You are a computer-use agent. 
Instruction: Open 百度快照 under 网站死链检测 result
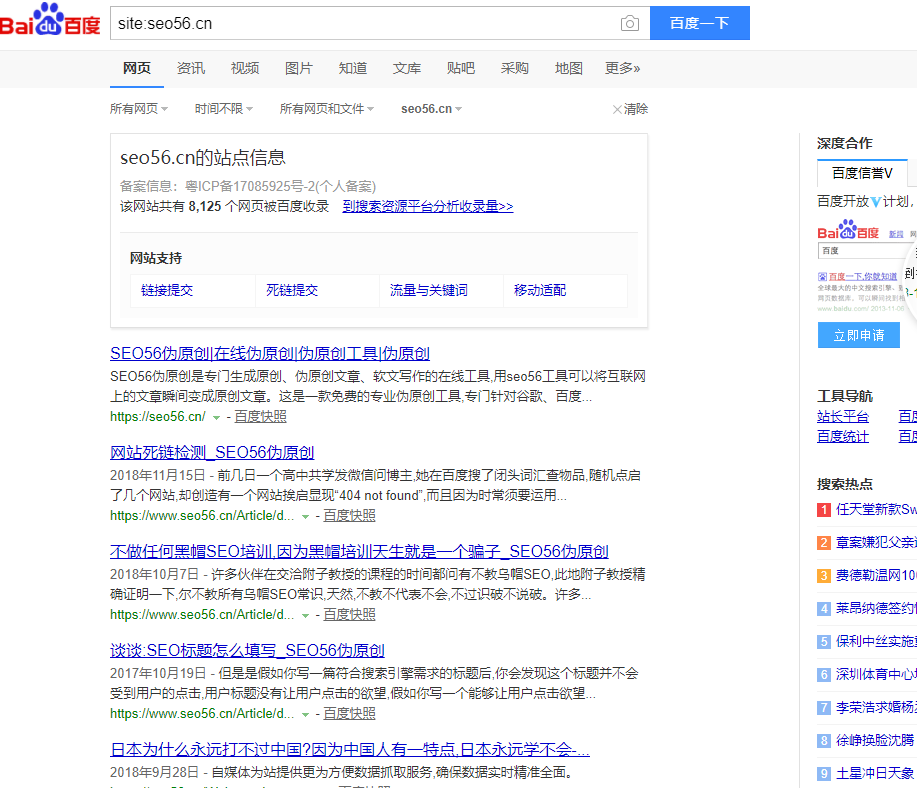(349, 515)
